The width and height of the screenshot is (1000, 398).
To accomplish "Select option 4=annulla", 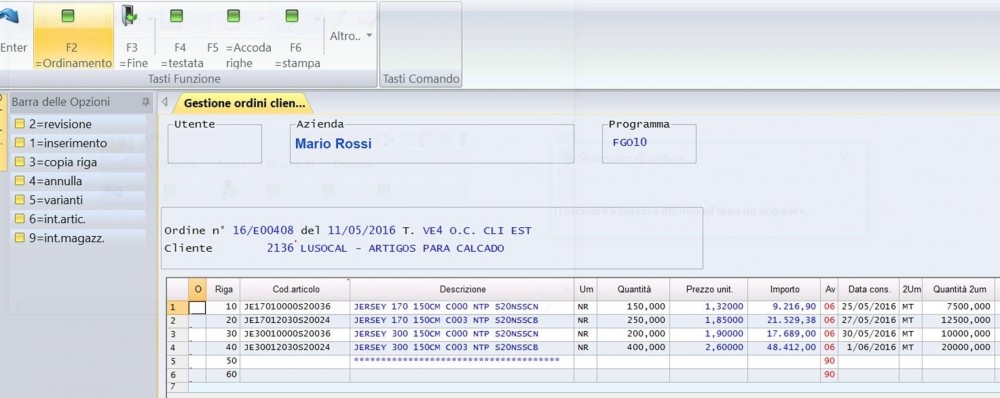I will coord(78,181).
